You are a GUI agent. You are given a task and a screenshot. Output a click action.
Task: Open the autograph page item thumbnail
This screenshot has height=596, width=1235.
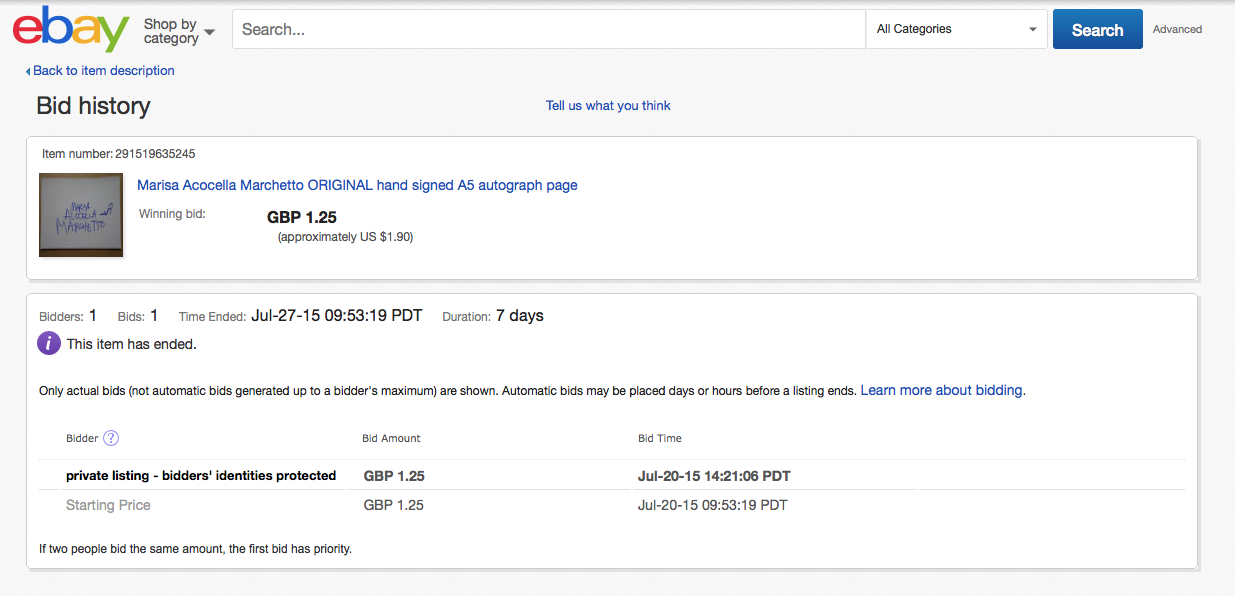pos(81,215)
